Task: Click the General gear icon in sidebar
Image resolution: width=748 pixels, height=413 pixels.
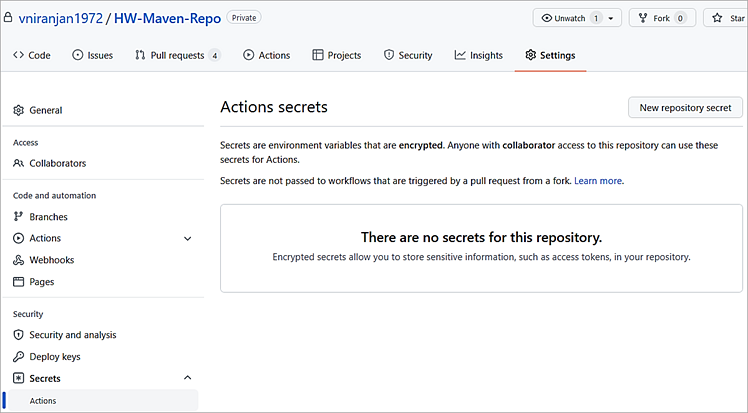Action: click(x=19, y=110)
